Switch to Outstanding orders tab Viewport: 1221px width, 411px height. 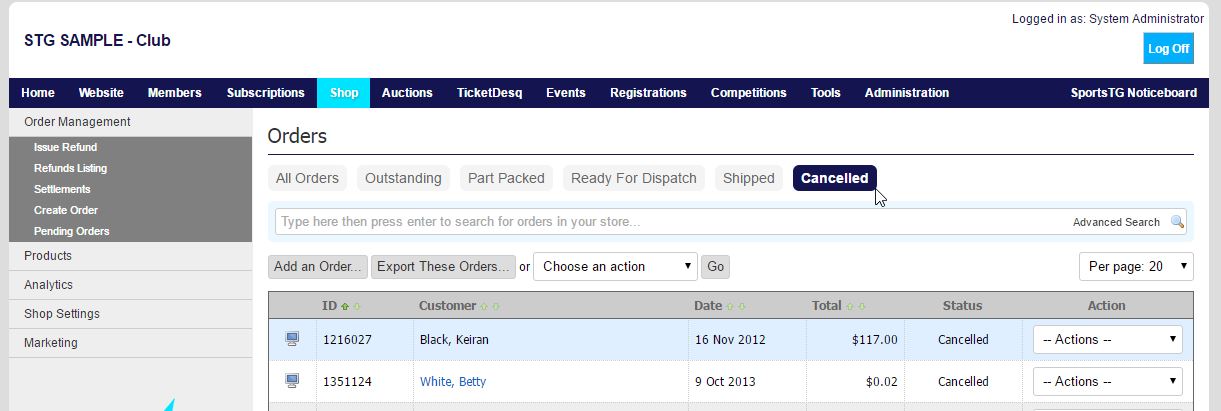(x=403, y=178)
